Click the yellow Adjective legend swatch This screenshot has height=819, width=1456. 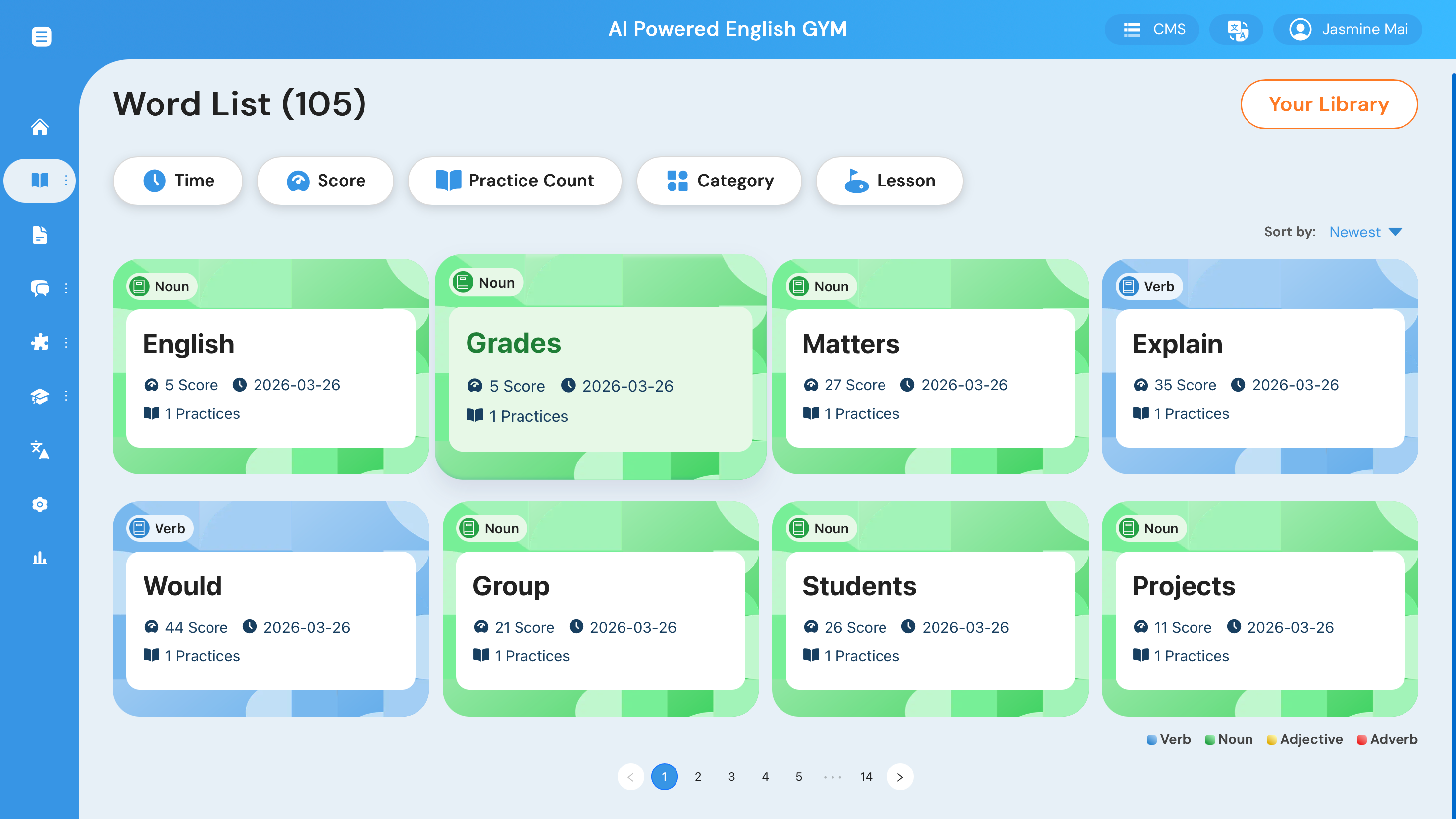click(1271, 739)
